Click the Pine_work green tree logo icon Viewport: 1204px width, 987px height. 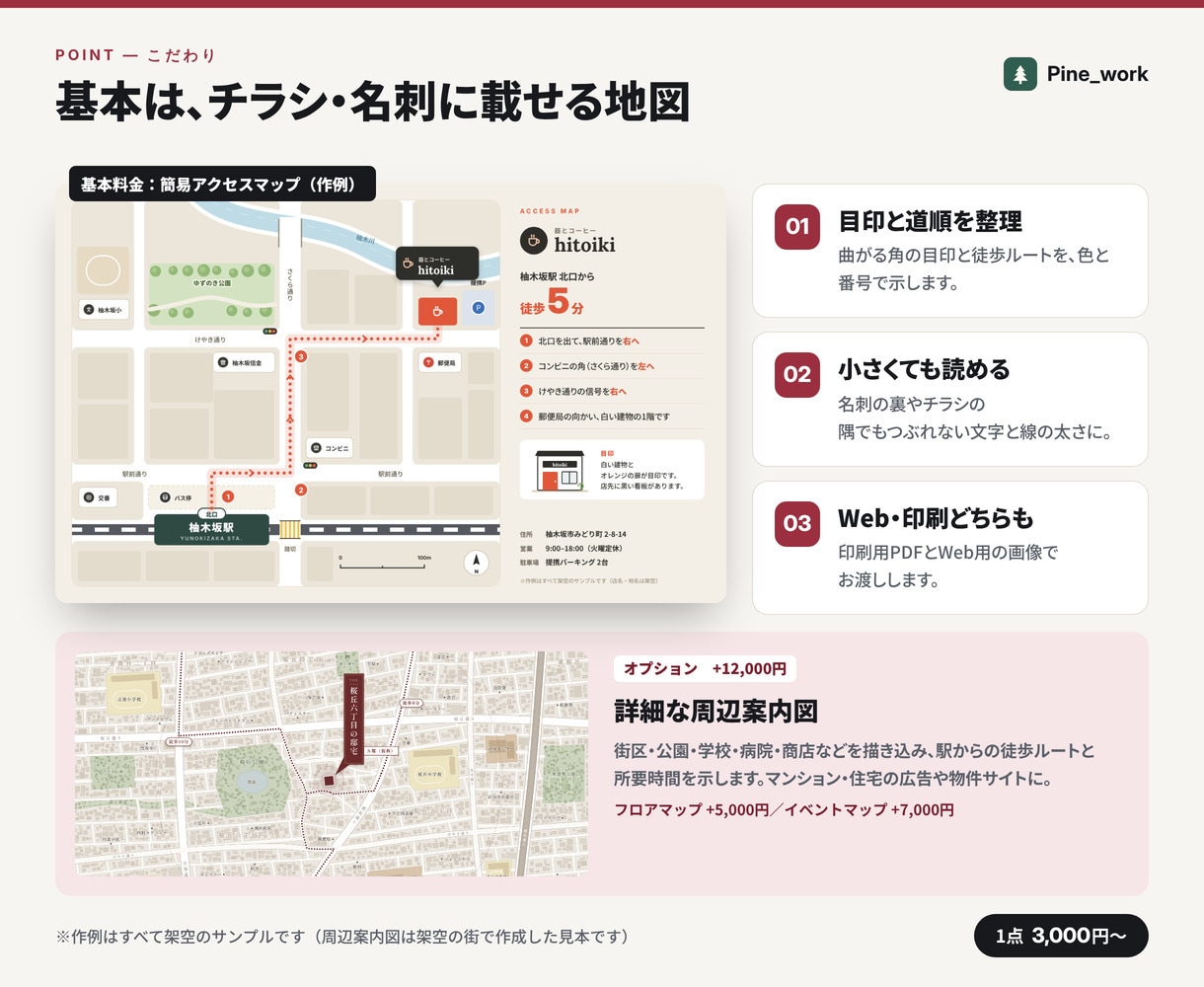click(1020, 74)
